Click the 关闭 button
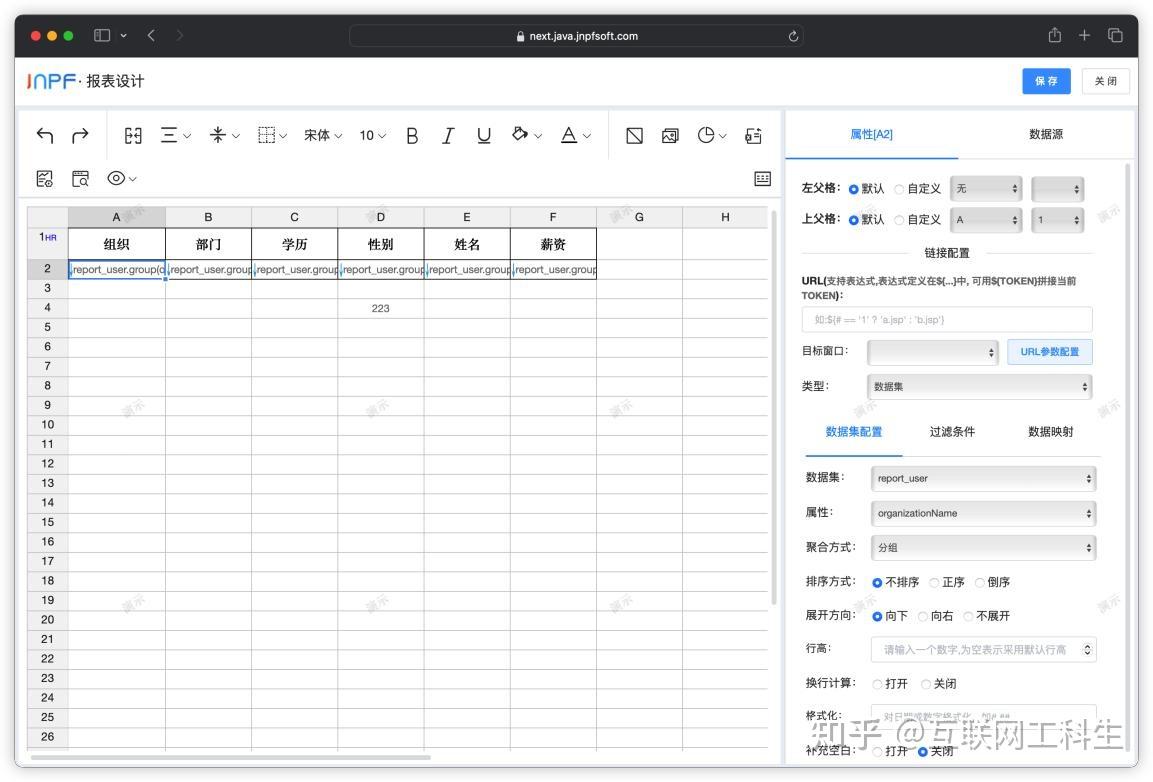This screenshot has width=1153, height=782. click(x=1105, y=81)
